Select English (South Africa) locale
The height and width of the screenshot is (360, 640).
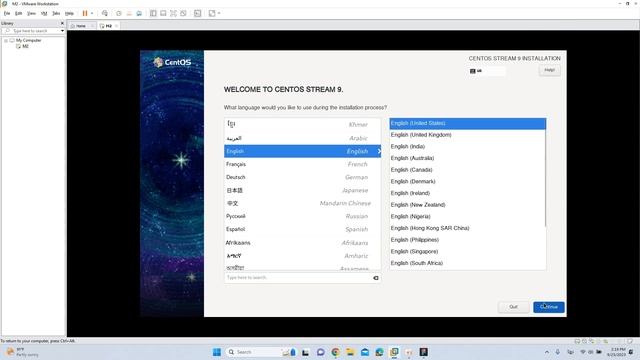click(467, 263)
